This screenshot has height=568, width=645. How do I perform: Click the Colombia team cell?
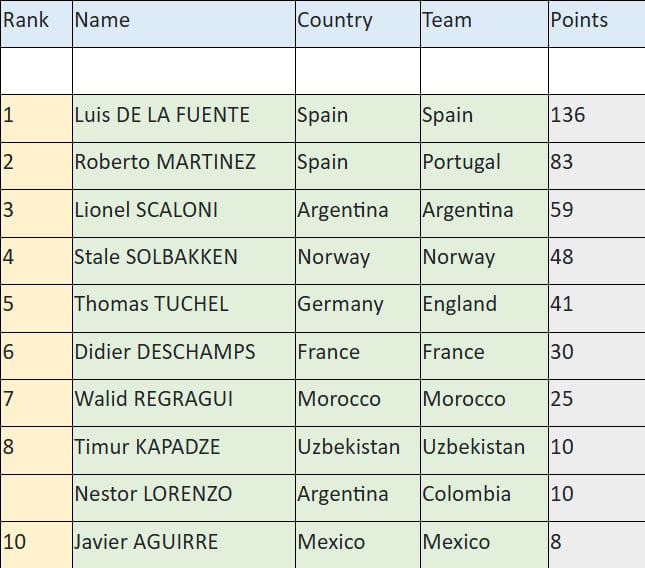(x=483, y=494)
